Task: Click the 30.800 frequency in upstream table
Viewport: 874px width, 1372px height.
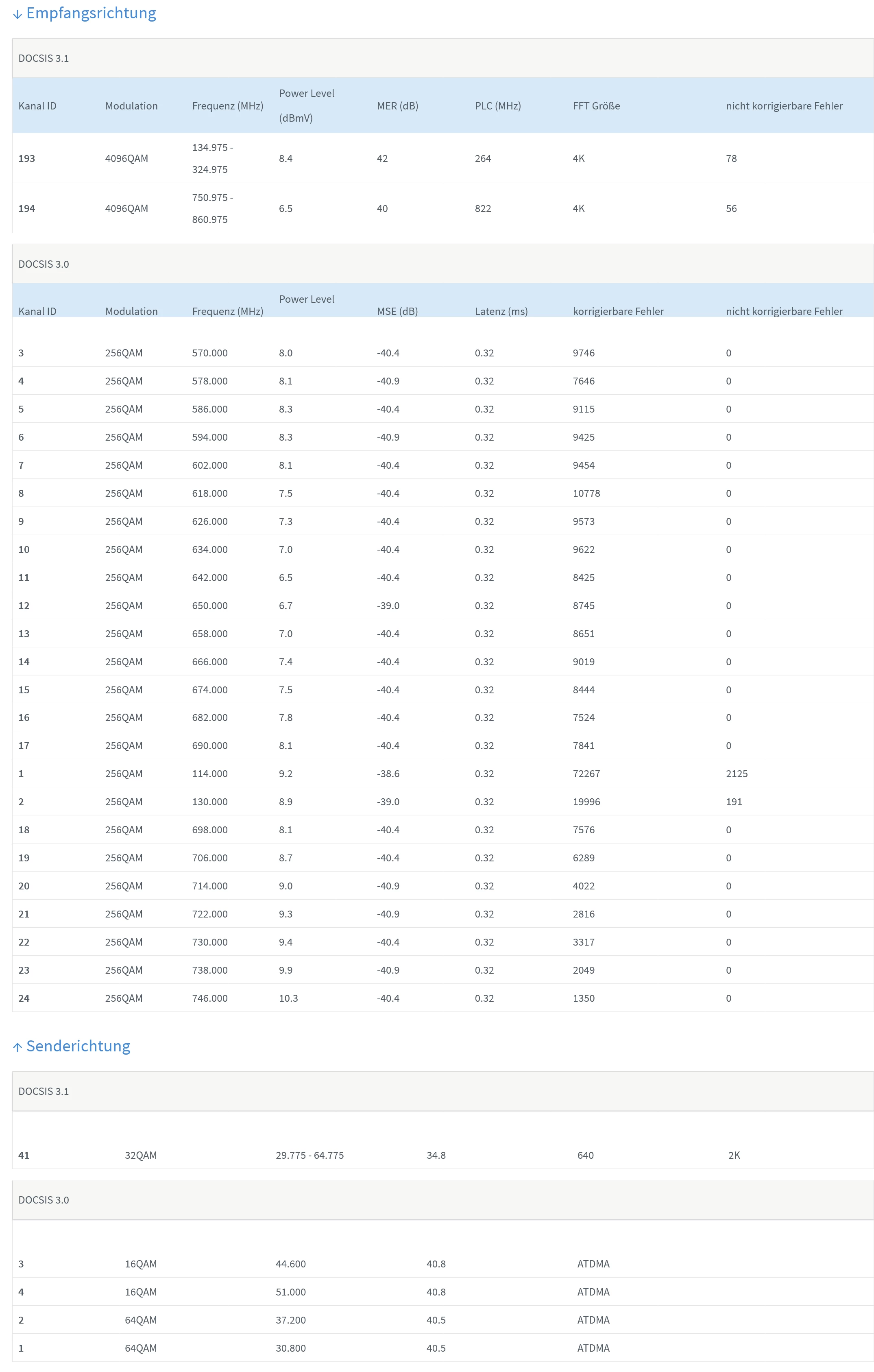Action: [x=290, y=1348]
